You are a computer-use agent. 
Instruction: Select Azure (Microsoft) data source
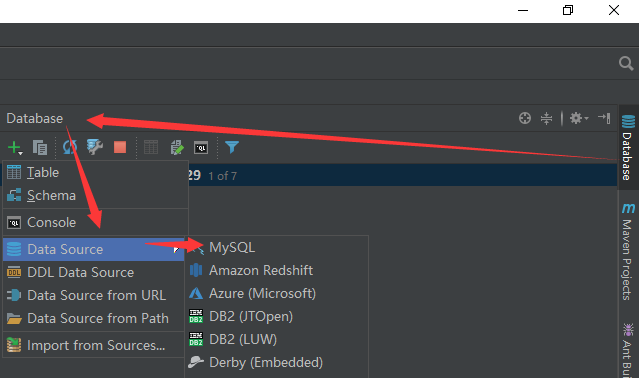click(x=277, y=293)
